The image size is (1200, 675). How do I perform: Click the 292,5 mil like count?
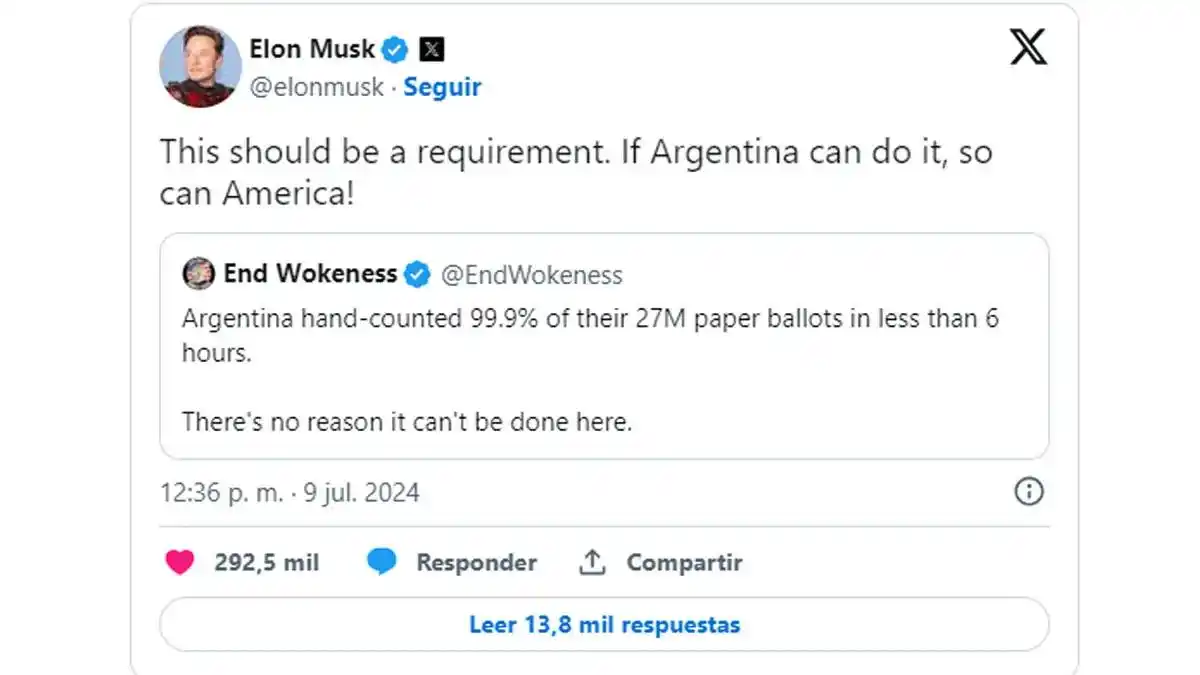[266, 562]
